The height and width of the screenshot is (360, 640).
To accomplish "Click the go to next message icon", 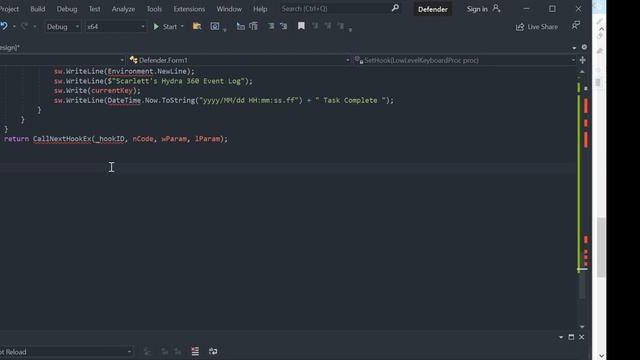I will (178, 351).
